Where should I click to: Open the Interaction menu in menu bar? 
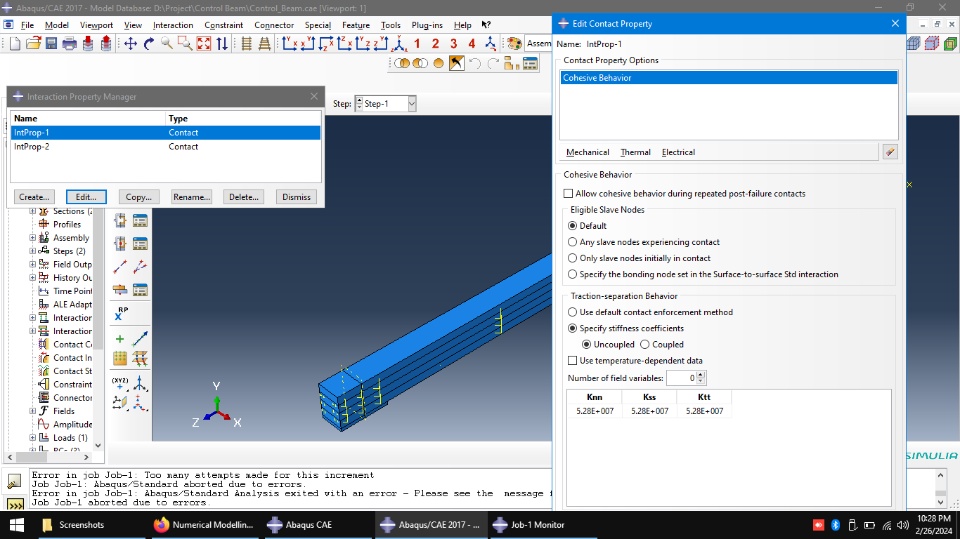pos(173,25)
